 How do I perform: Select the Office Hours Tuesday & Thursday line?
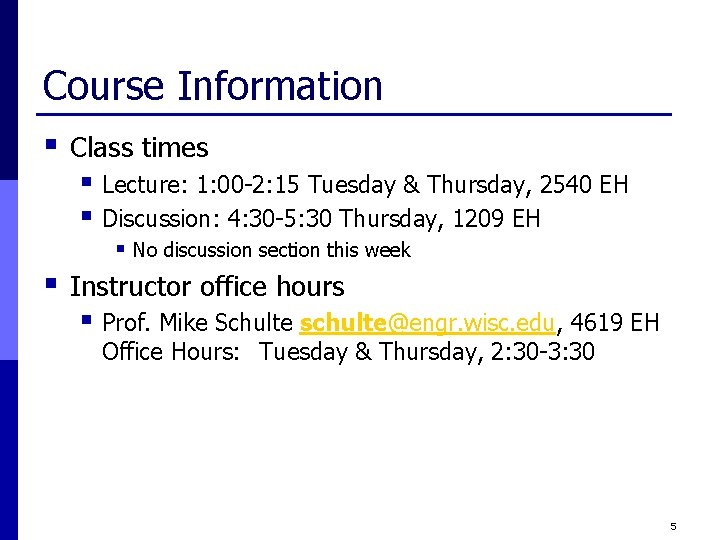tap(348, 352)
